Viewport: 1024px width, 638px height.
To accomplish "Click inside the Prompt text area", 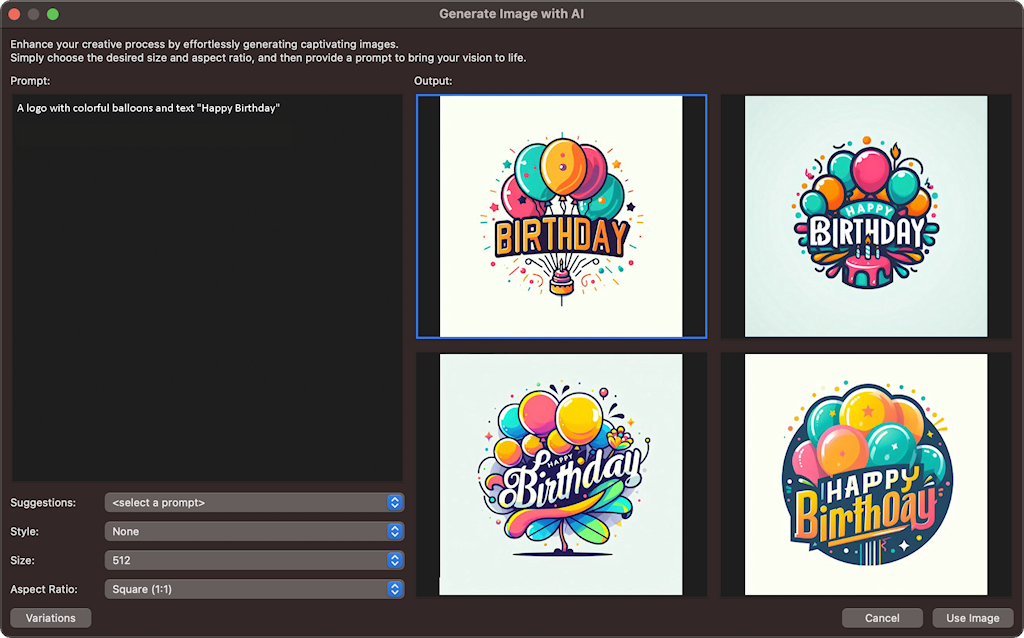I will tap(207, 288).
